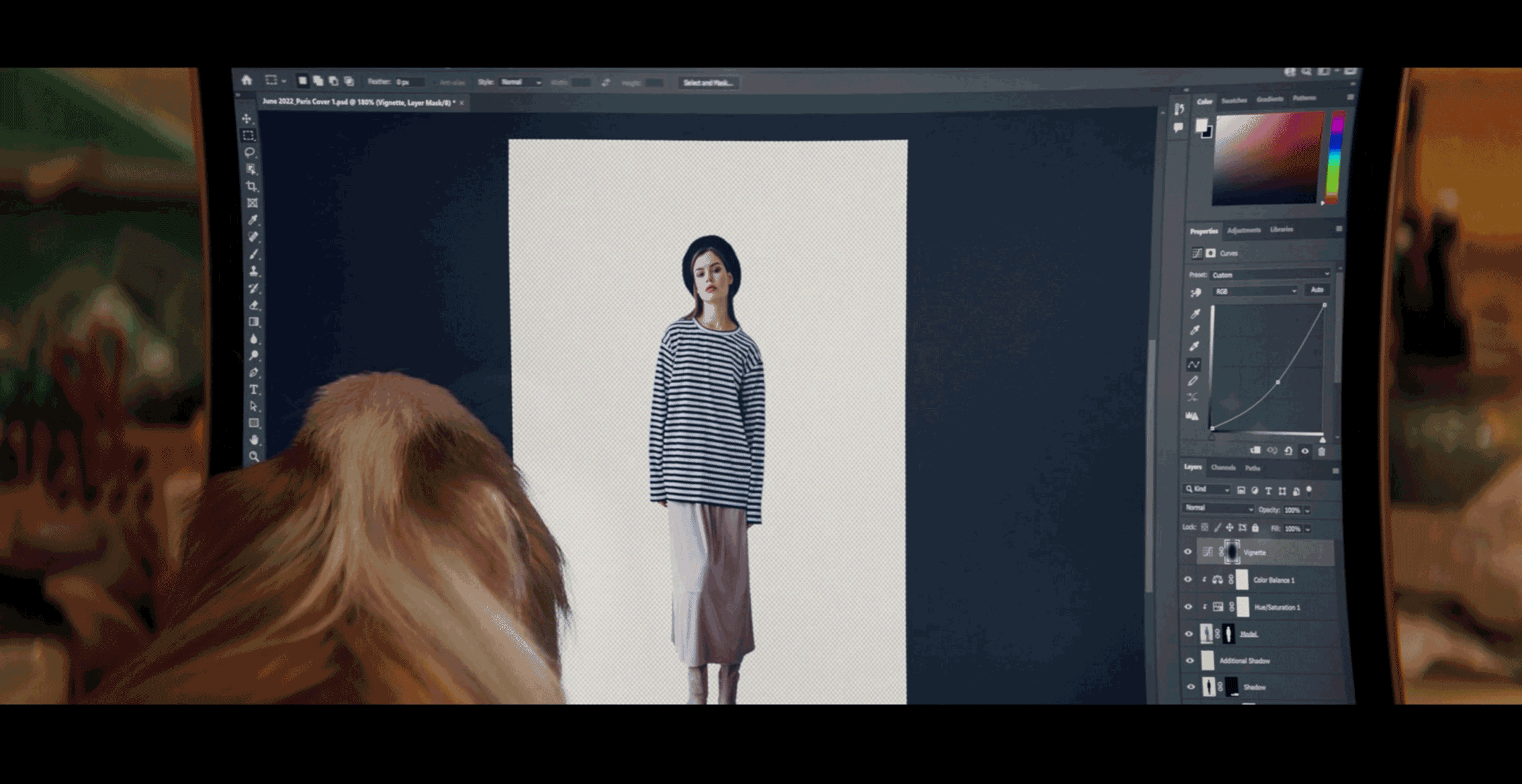Click the white point eyedropper in Curves
Image resolution: width=1522 pixels, height=784 pixels.
[x=1194, y=346]
